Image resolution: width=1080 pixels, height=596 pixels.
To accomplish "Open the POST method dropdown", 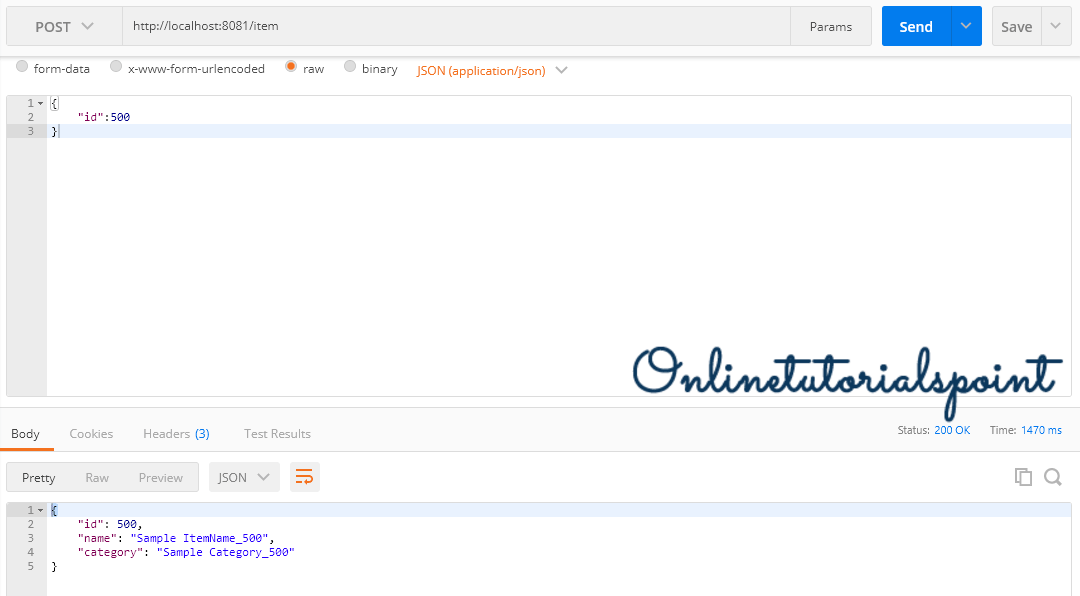I will [64, 27].
